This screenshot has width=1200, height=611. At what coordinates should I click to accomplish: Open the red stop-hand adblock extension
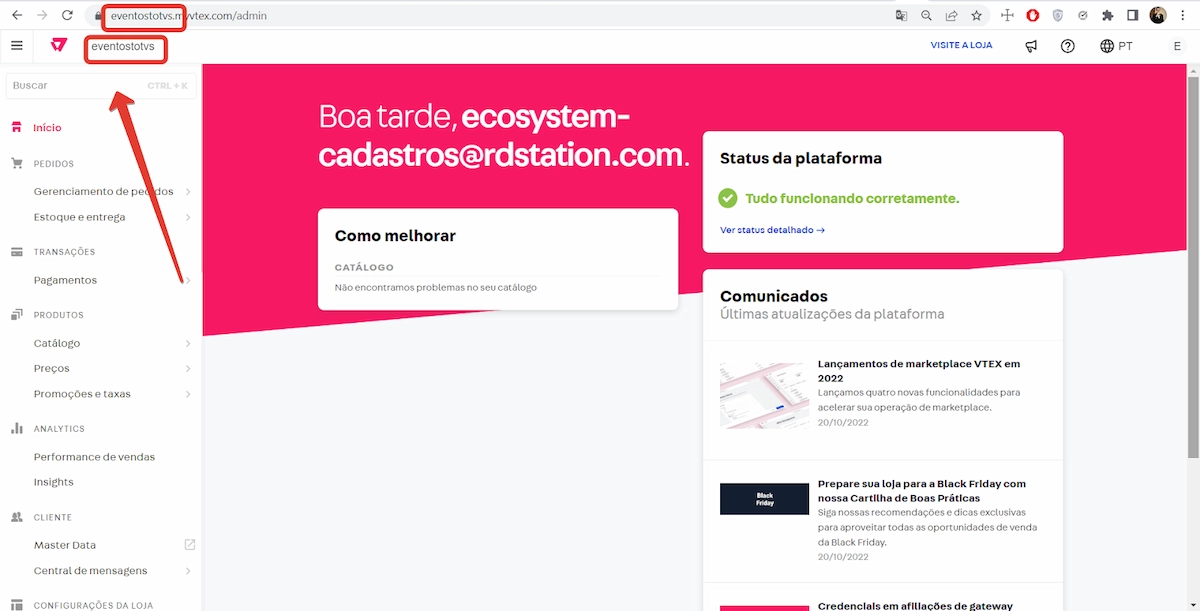tap(1033, 15)
